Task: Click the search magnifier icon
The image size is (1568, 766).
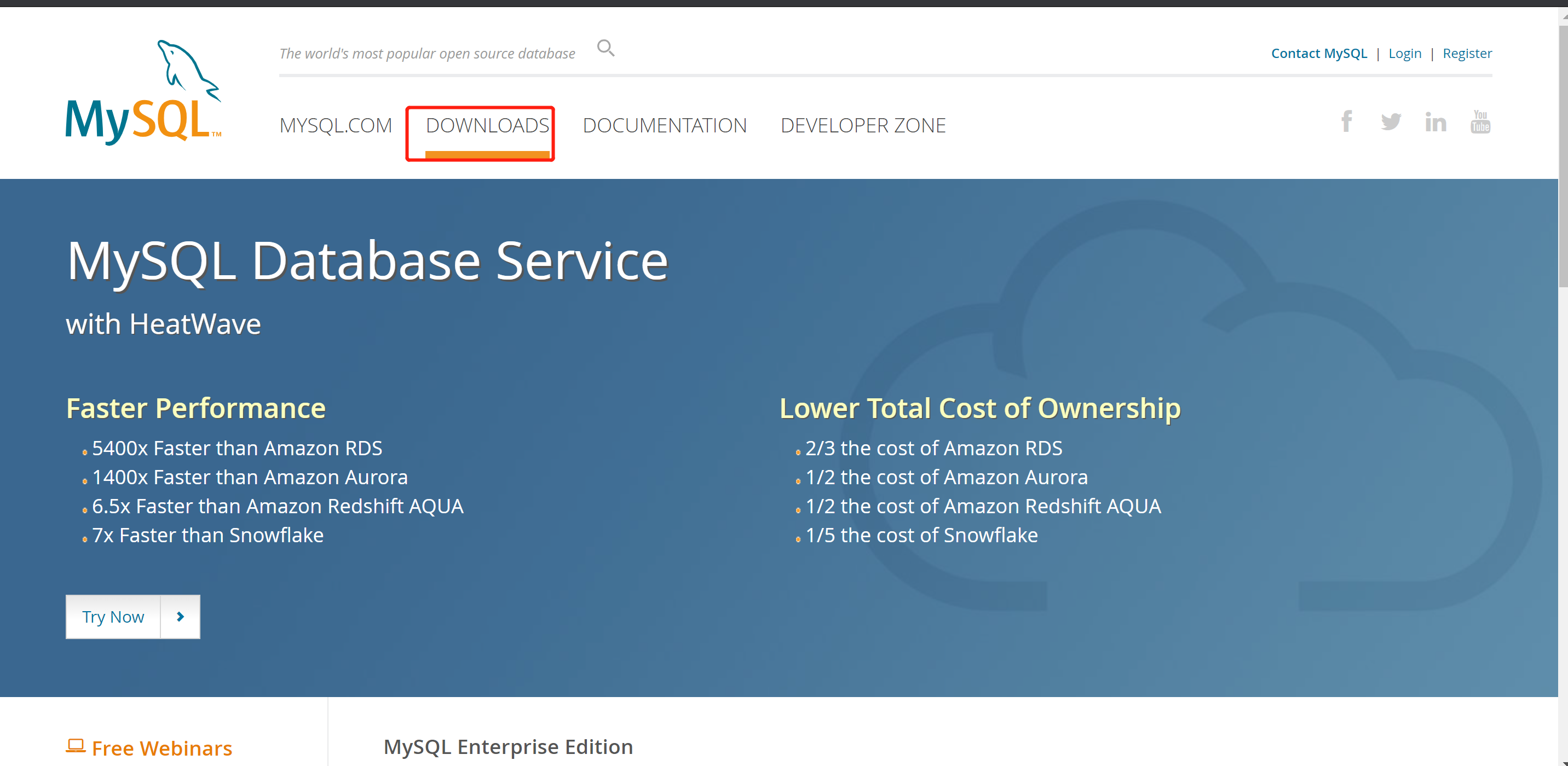Action: click(605, 48)
